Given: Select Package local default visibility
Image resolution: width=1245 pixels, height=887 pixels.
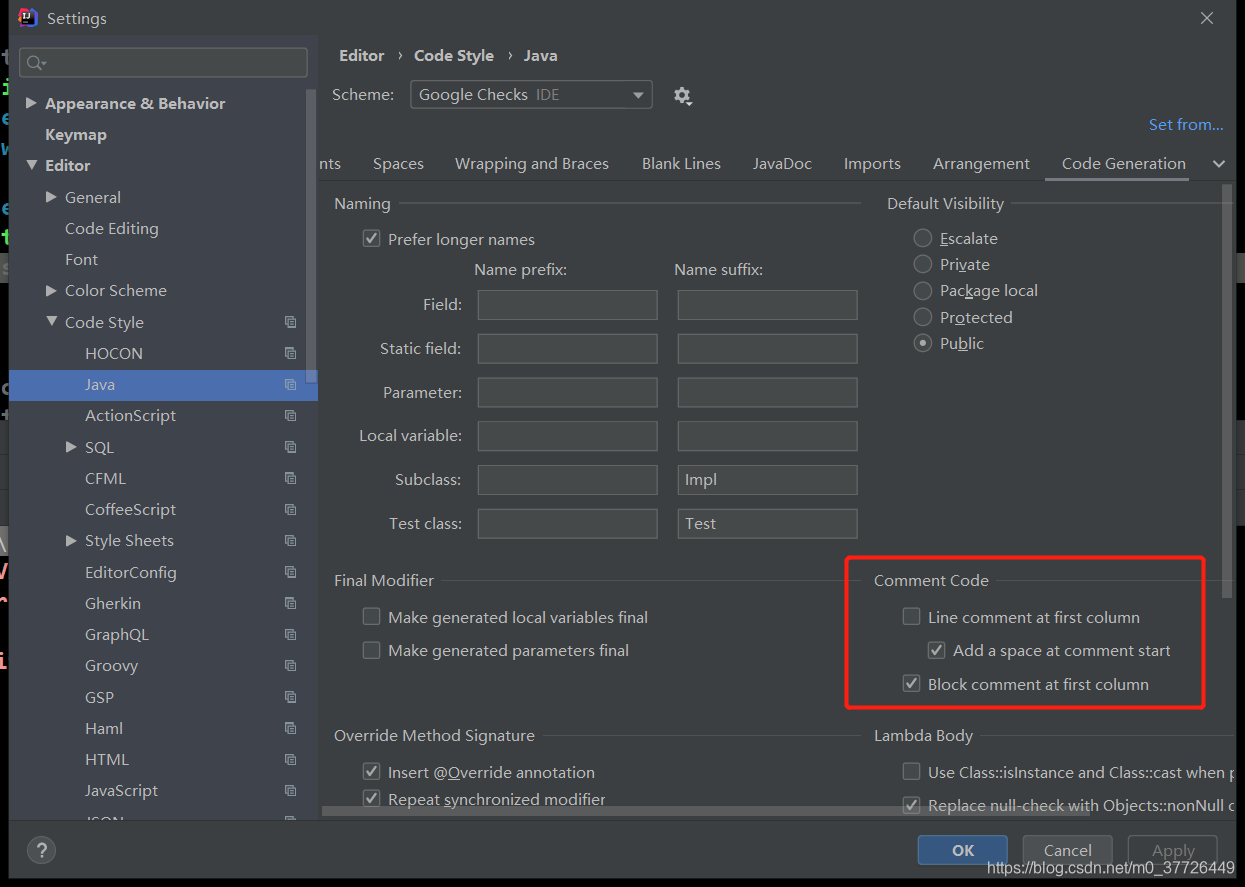Looking at the screenshot, I should 923,290.
